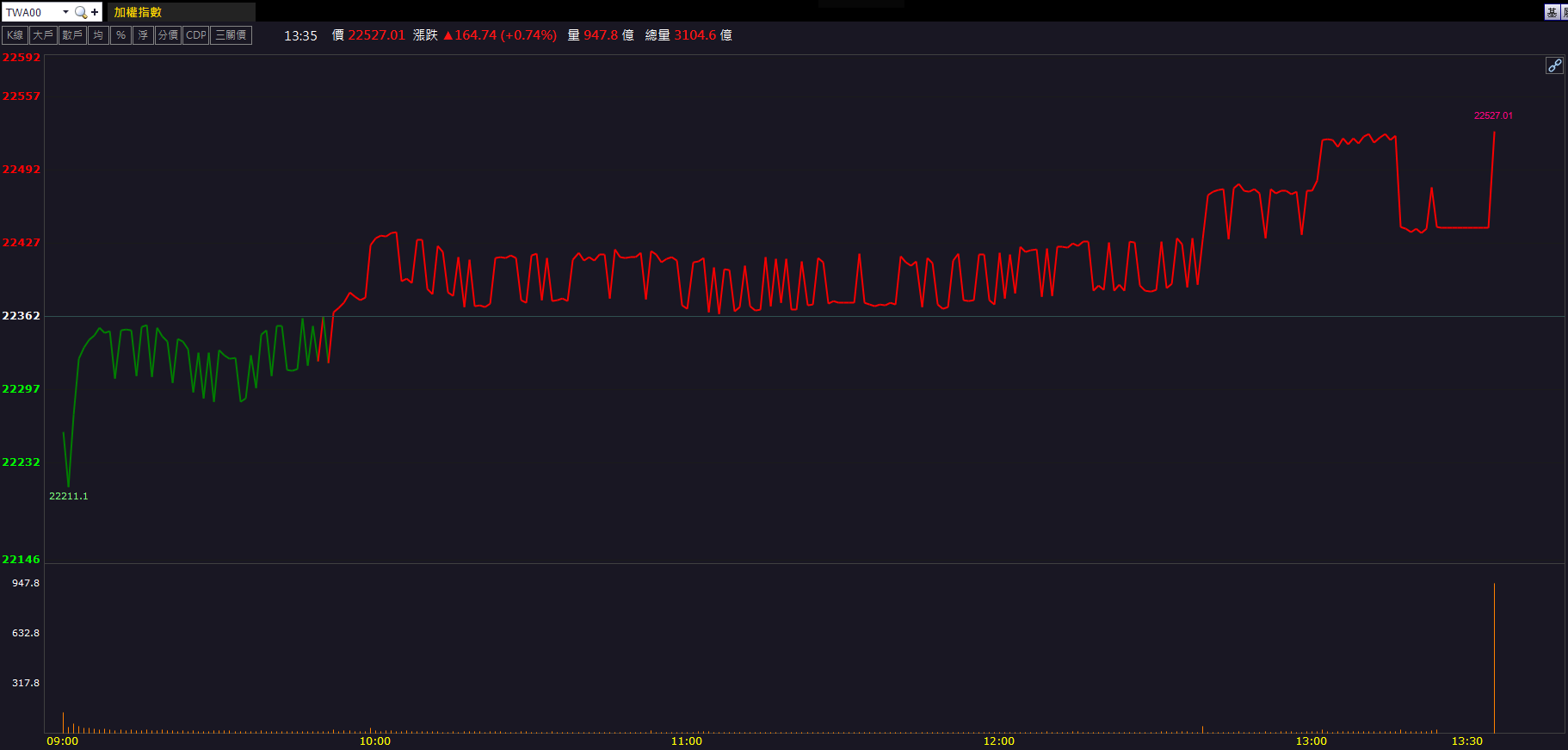
Task: Click the tall closing volume bar
Action: pos(1494,658)
